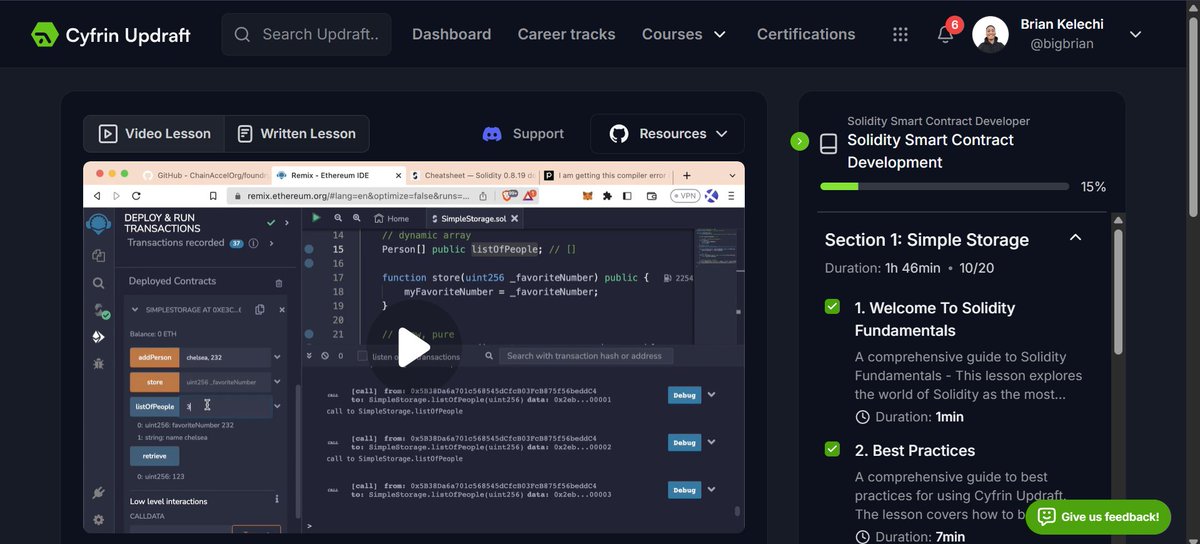Viewport: 1200px width, 544px height.
Task: Click the 15% course progress bar
Action: click(x=943, y=186)
